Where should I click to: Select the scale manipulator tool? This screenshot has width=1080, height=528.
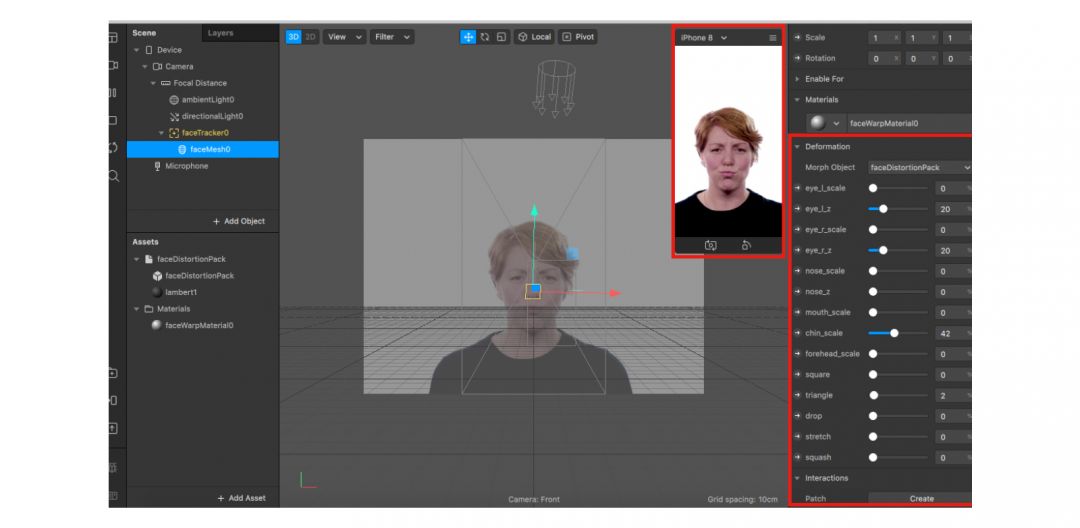501,37
